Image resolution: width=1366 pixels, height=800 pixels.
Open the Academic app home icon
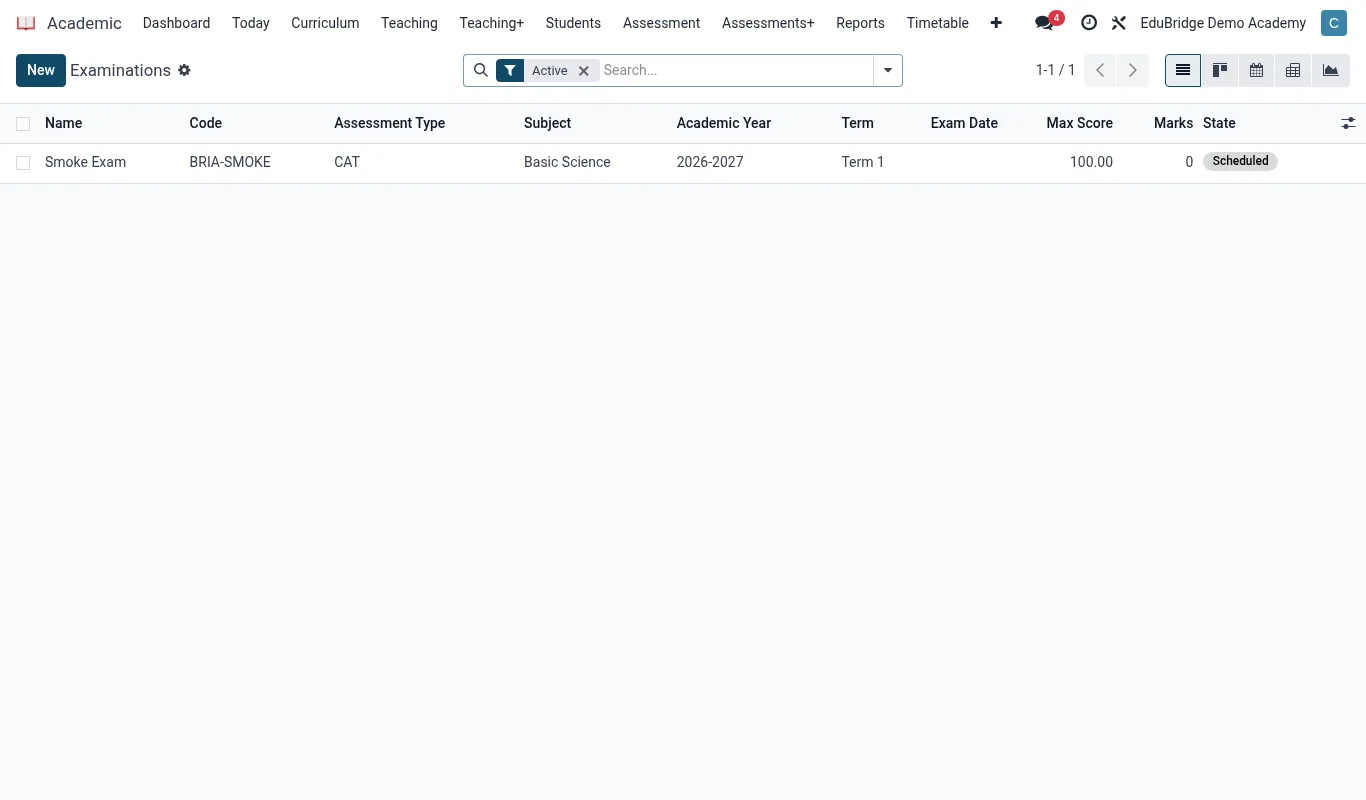click(26, 23)
